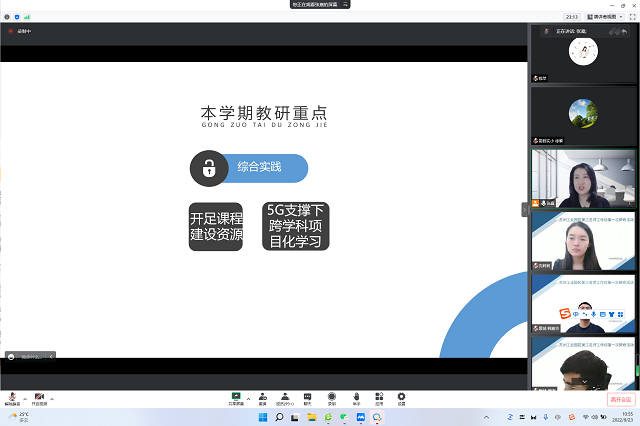640x426 pixels.
Task: Click the blue security shield icon
Action: tap(17, 17)
